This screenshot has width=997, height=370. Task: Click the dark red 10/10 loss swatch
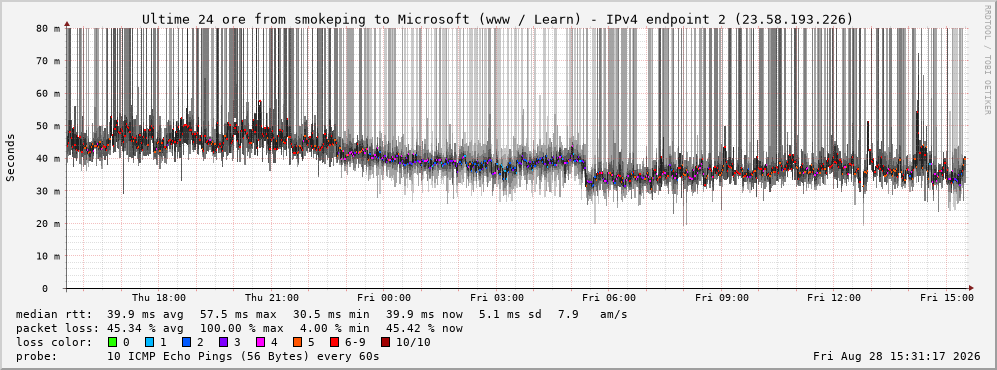coord(385,342)
